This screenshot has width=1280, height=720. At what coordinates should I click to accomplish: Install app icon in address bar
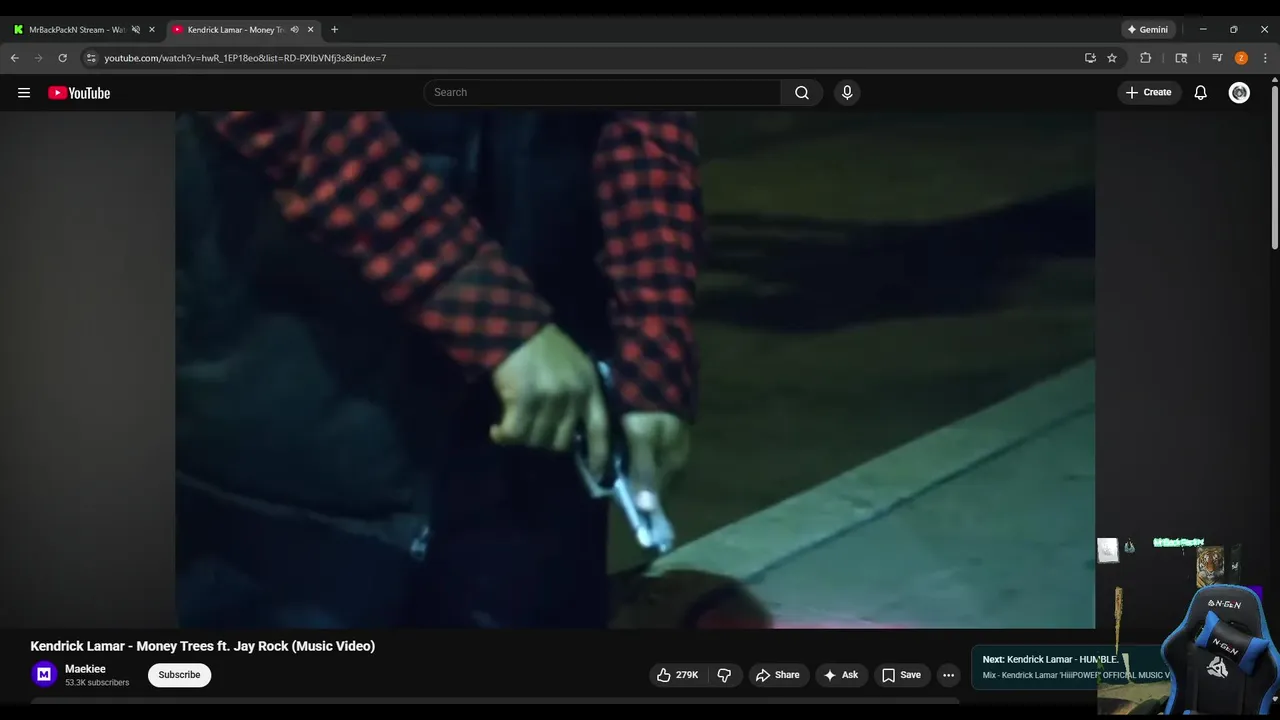(1090, 58)
